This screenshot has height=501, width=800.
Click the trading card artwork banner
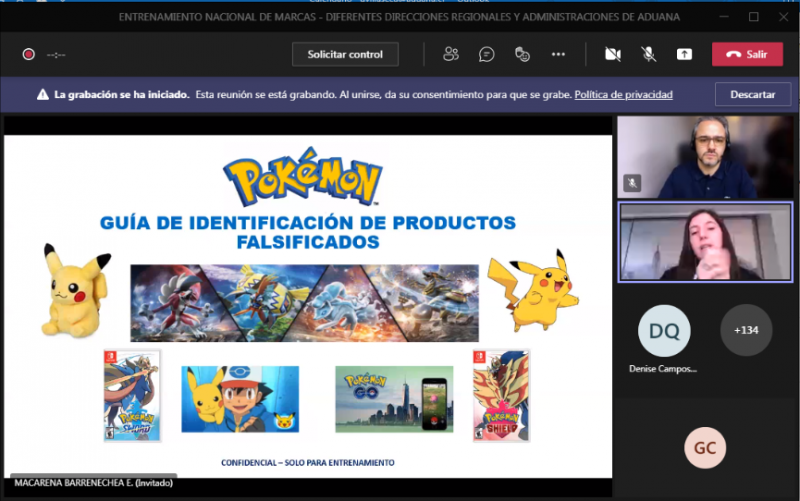pyautogui.click(x=305, y=303)
